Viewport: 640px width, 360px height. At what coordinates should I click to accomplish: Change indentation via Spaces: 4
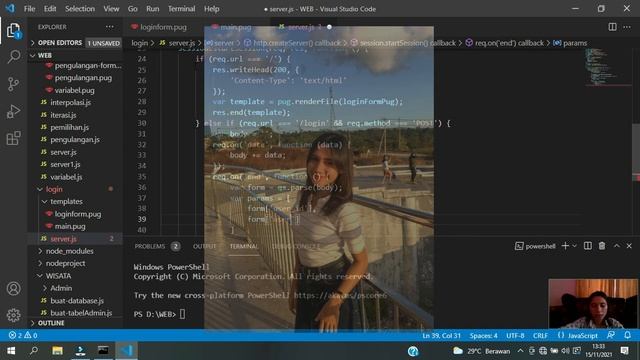[483, 336]
